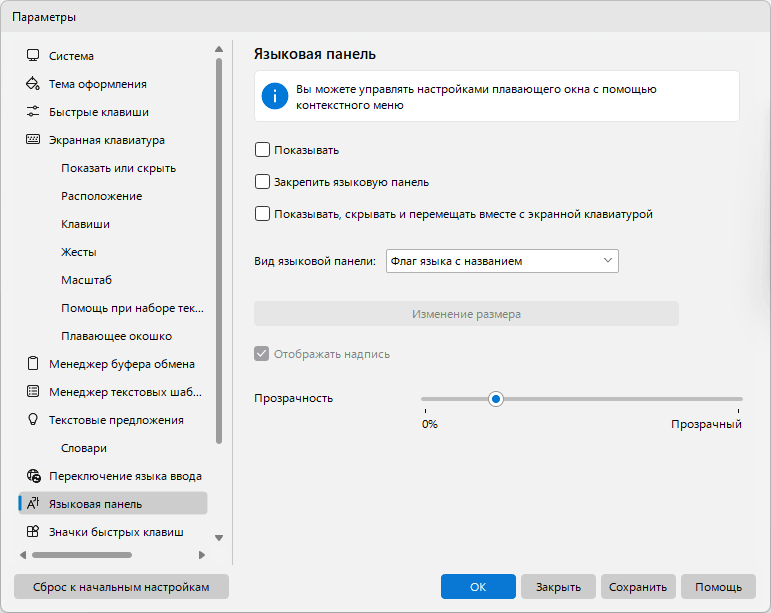The image size is (771, 613).
Task: Open Помощь via the button
Action: tap(718, 586)
